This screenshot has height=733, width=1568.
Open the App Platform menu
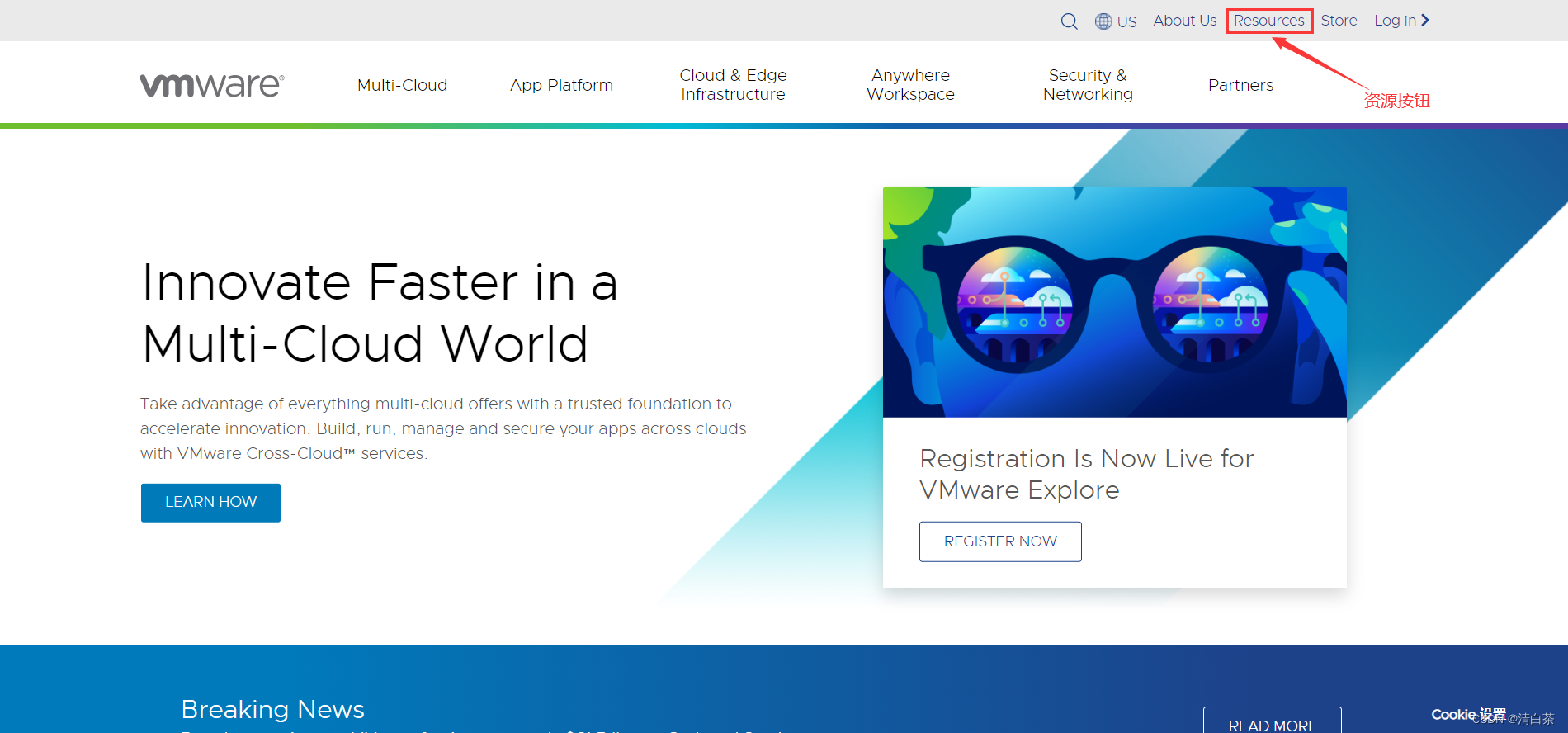(561, 85)
